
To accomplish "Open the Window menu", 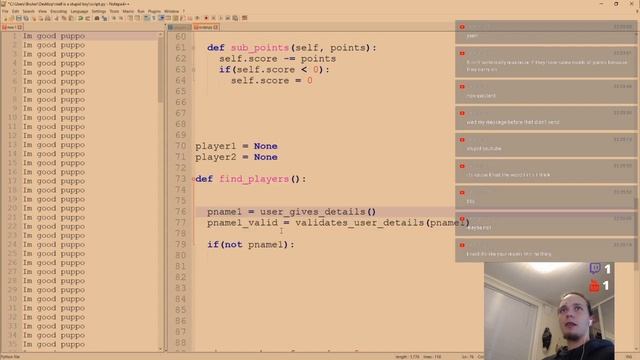I will [171, 11].
